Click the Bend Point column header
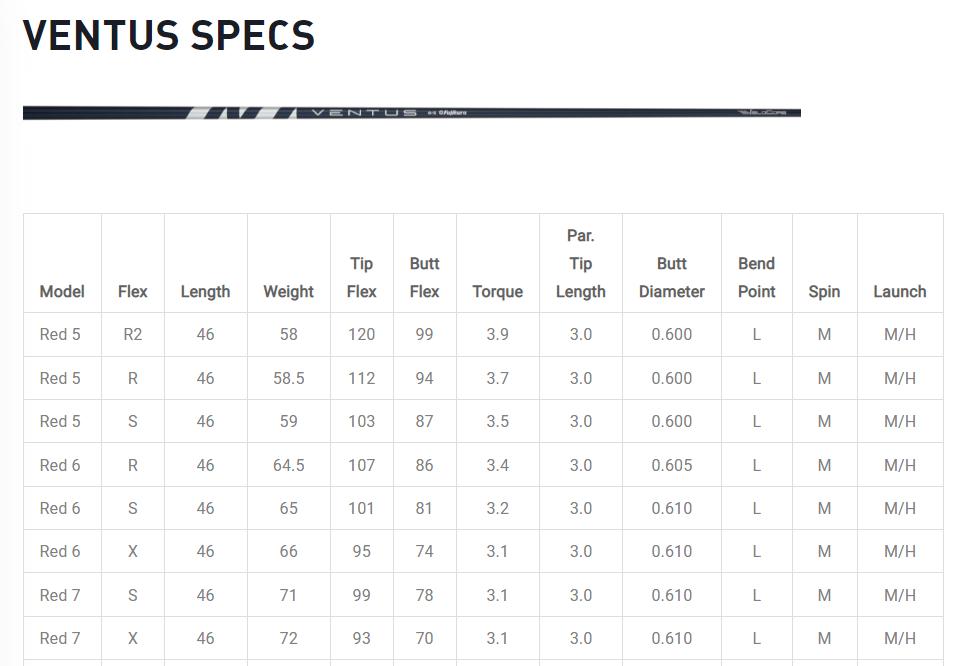This screenshot has width=956, height=666. coord(756,278)
